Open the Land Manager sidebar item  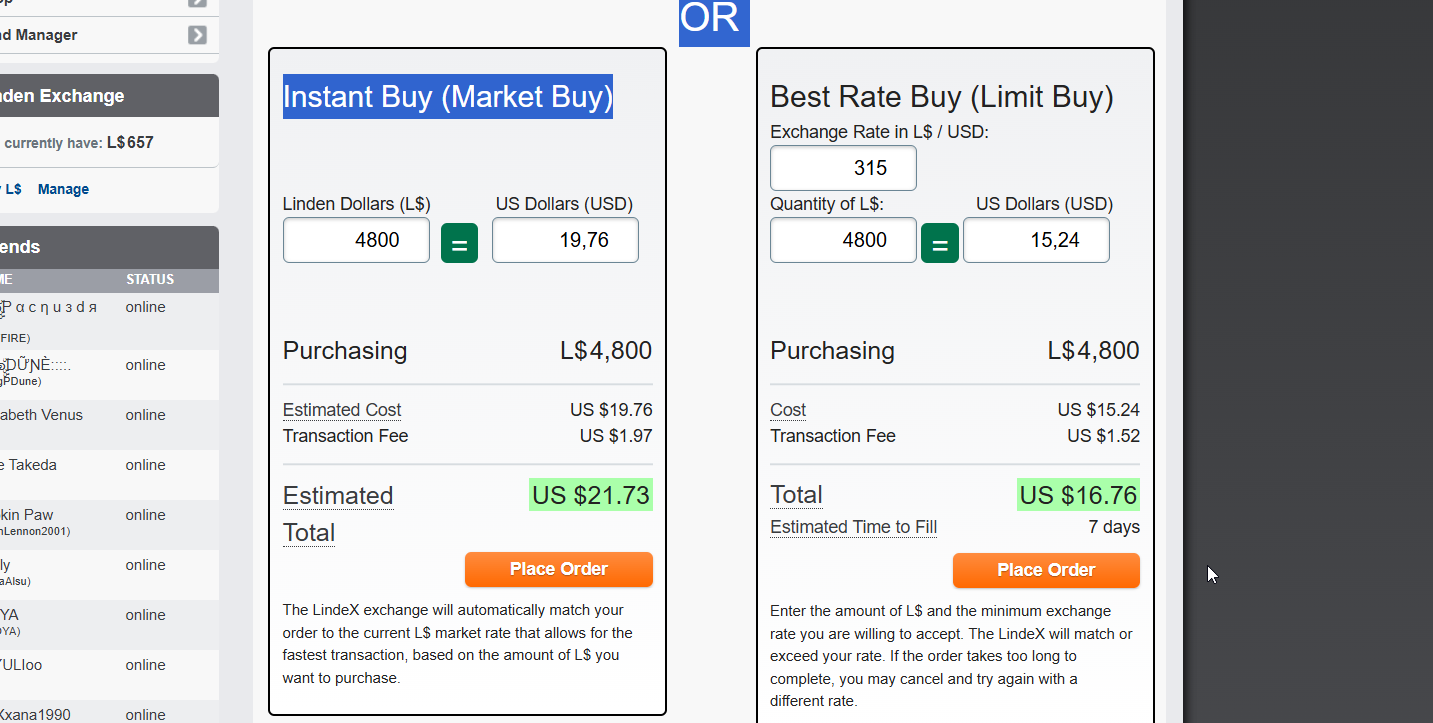(40, 35)
